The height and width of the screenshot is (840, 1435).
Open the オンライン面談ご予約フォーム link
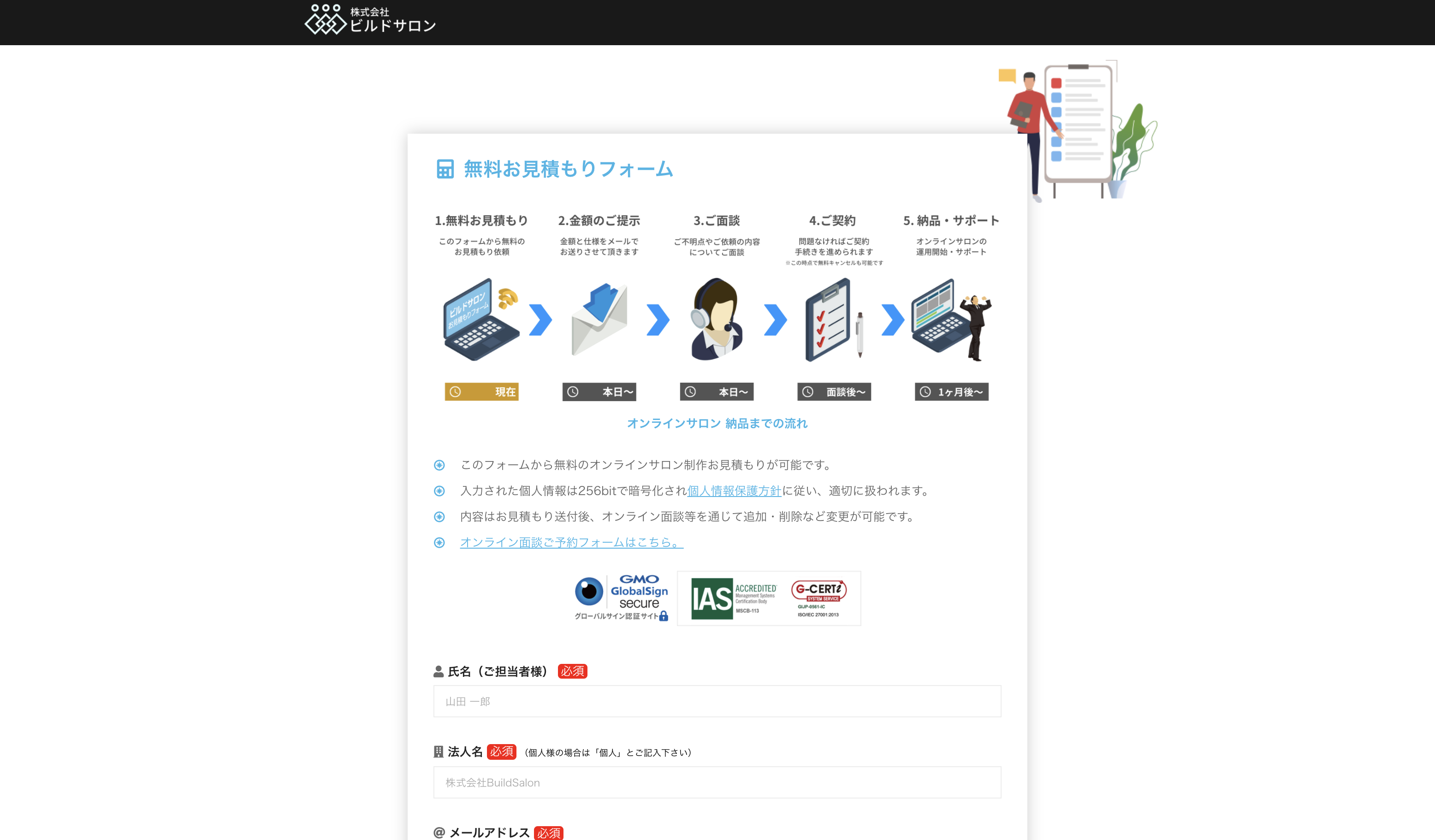(x=570, y=543)
